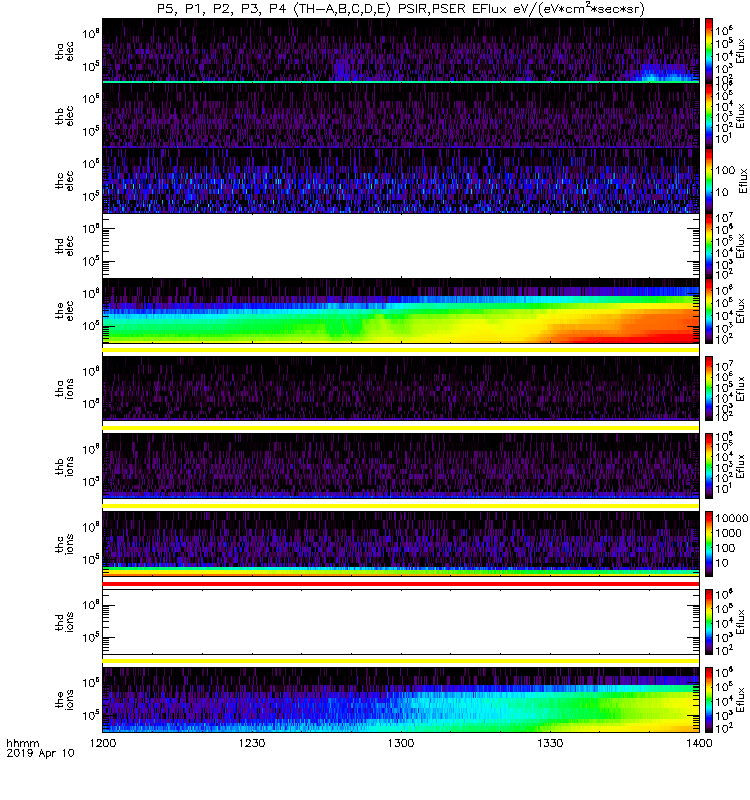Select the 'tha ions' panel label

tap(64, 388)
